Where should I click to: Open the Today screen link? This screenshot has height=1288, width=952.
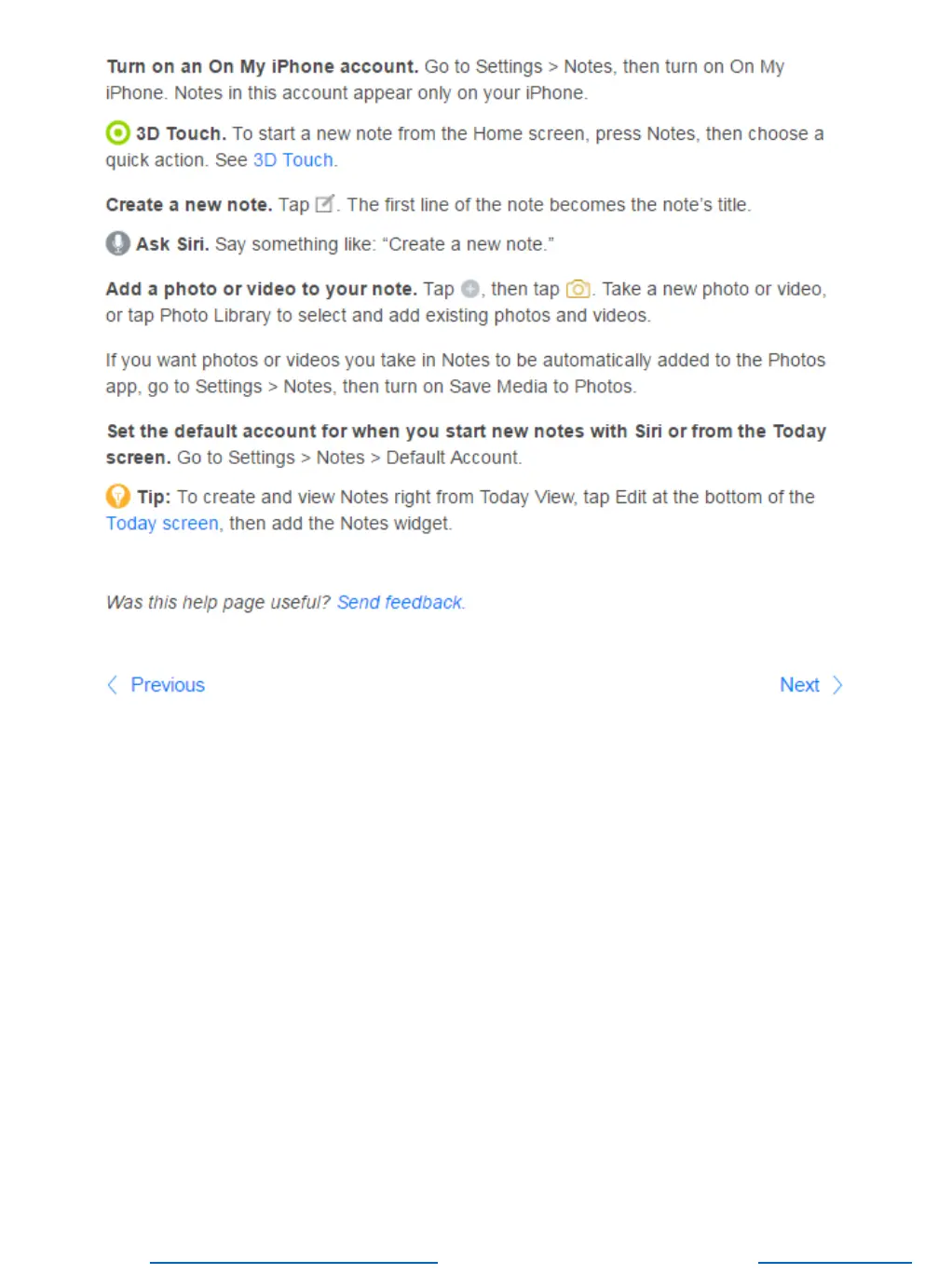point(162,524)
